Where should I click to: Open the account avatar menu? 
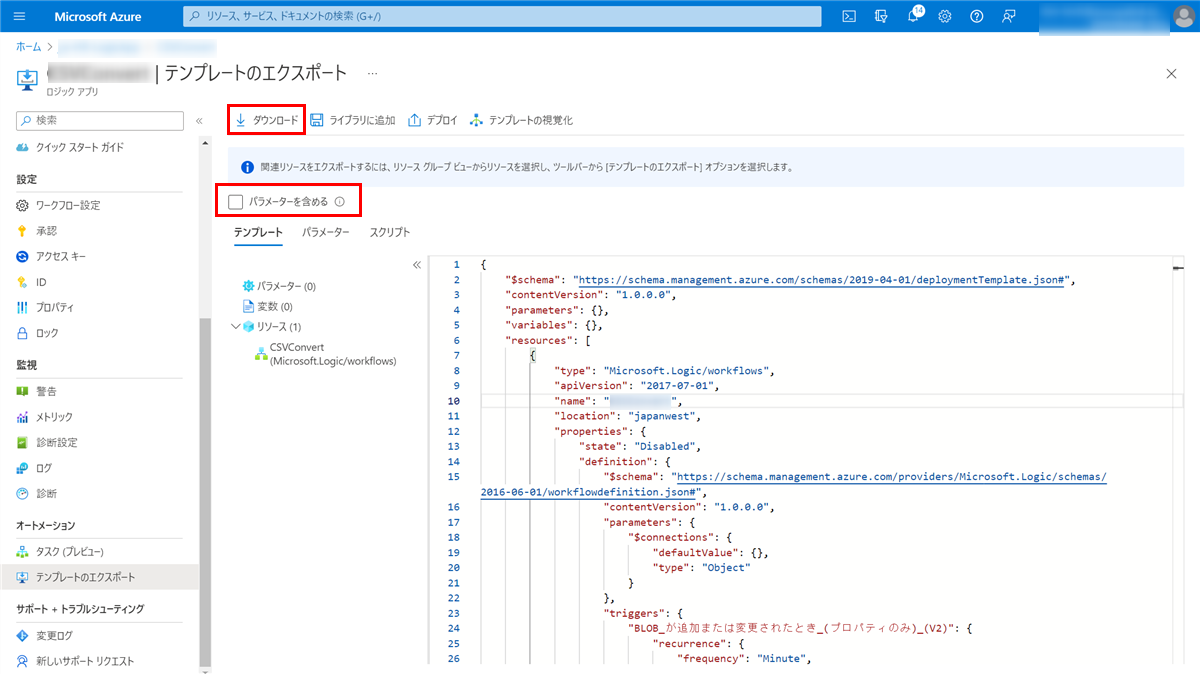point(1183,16)
